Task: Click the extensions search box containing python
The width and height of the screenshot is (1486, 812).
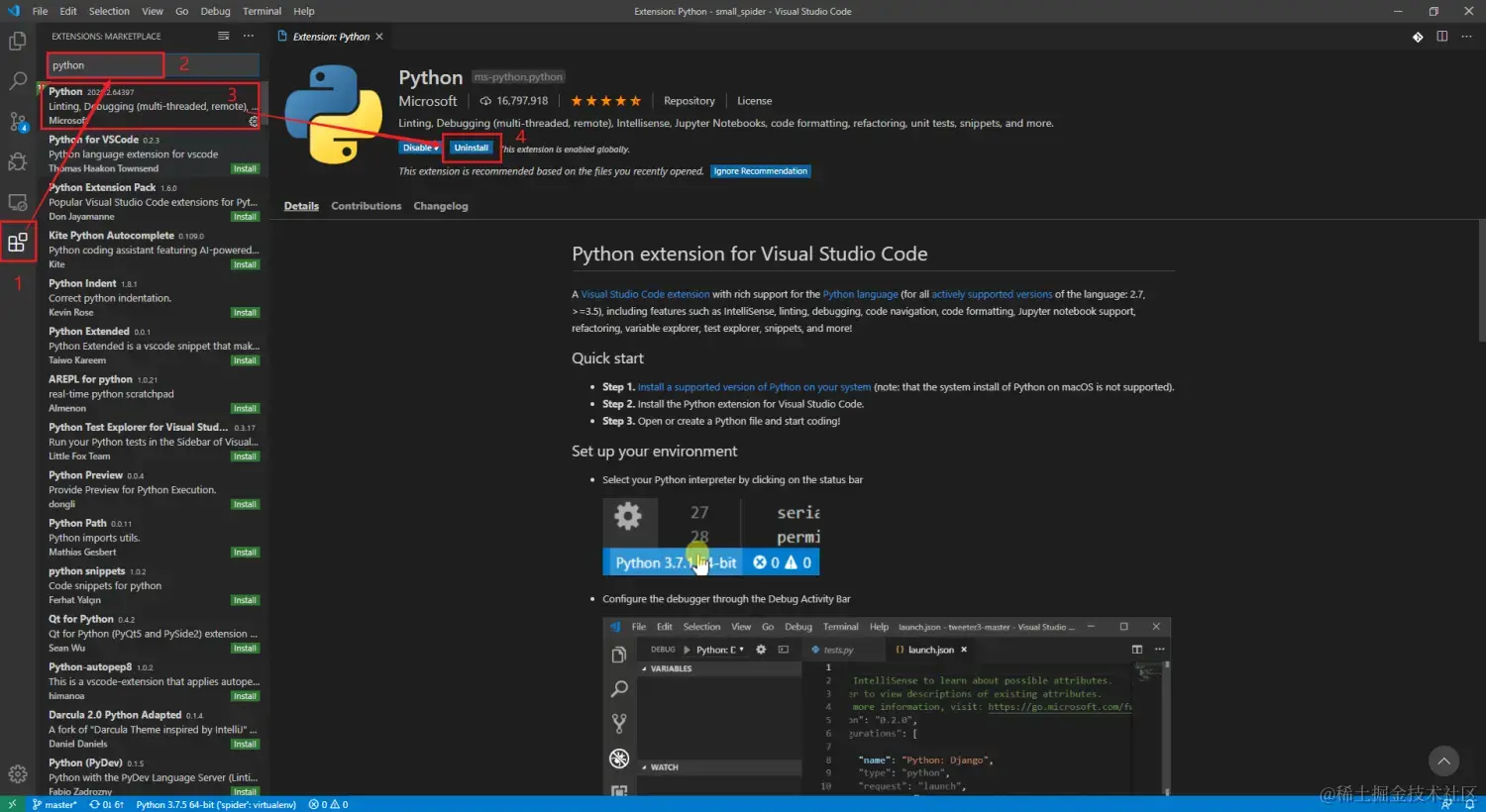Action: tap(153, 65)
